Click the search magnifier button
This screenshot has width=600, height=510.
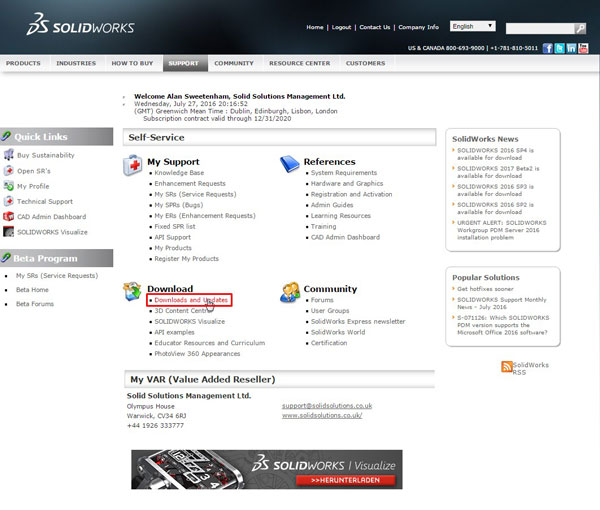580,29
